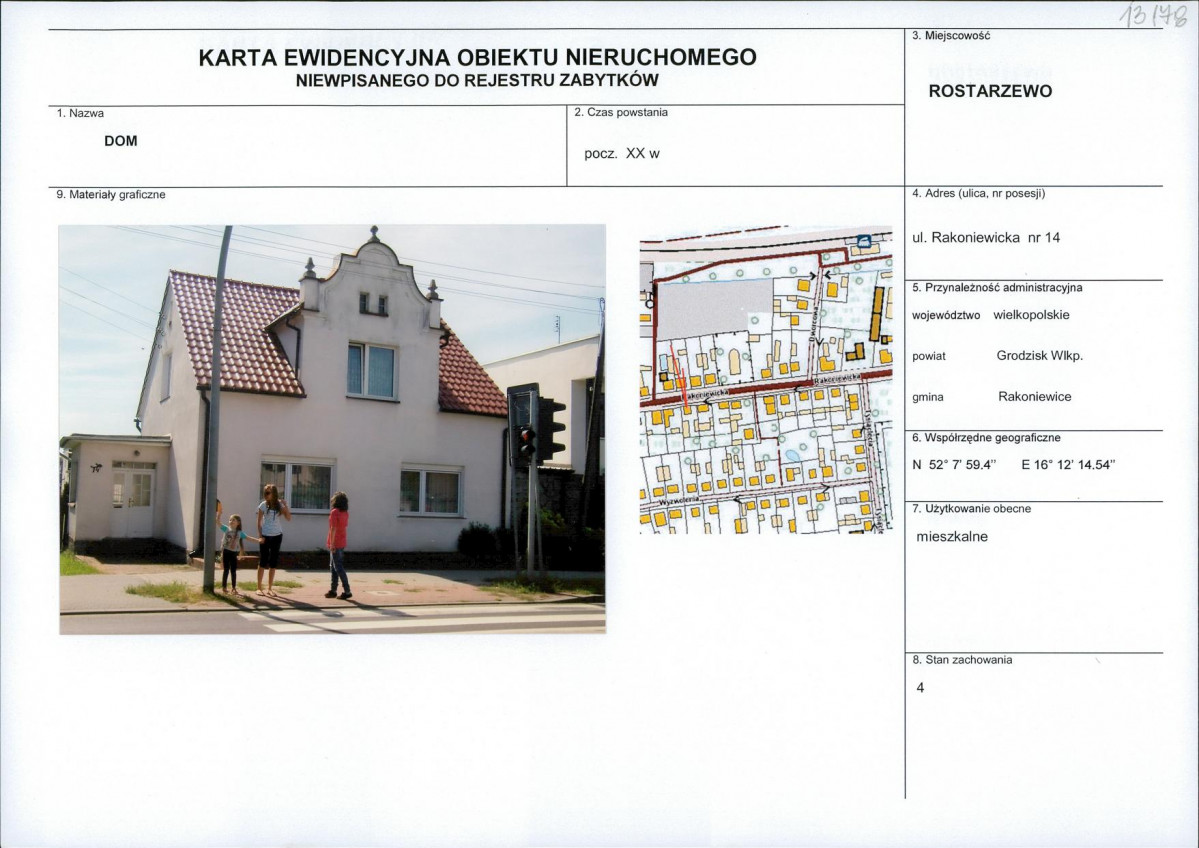Click the label '8. Stan zachowania'
The image size is (1199, 848).
click(962, 660)
